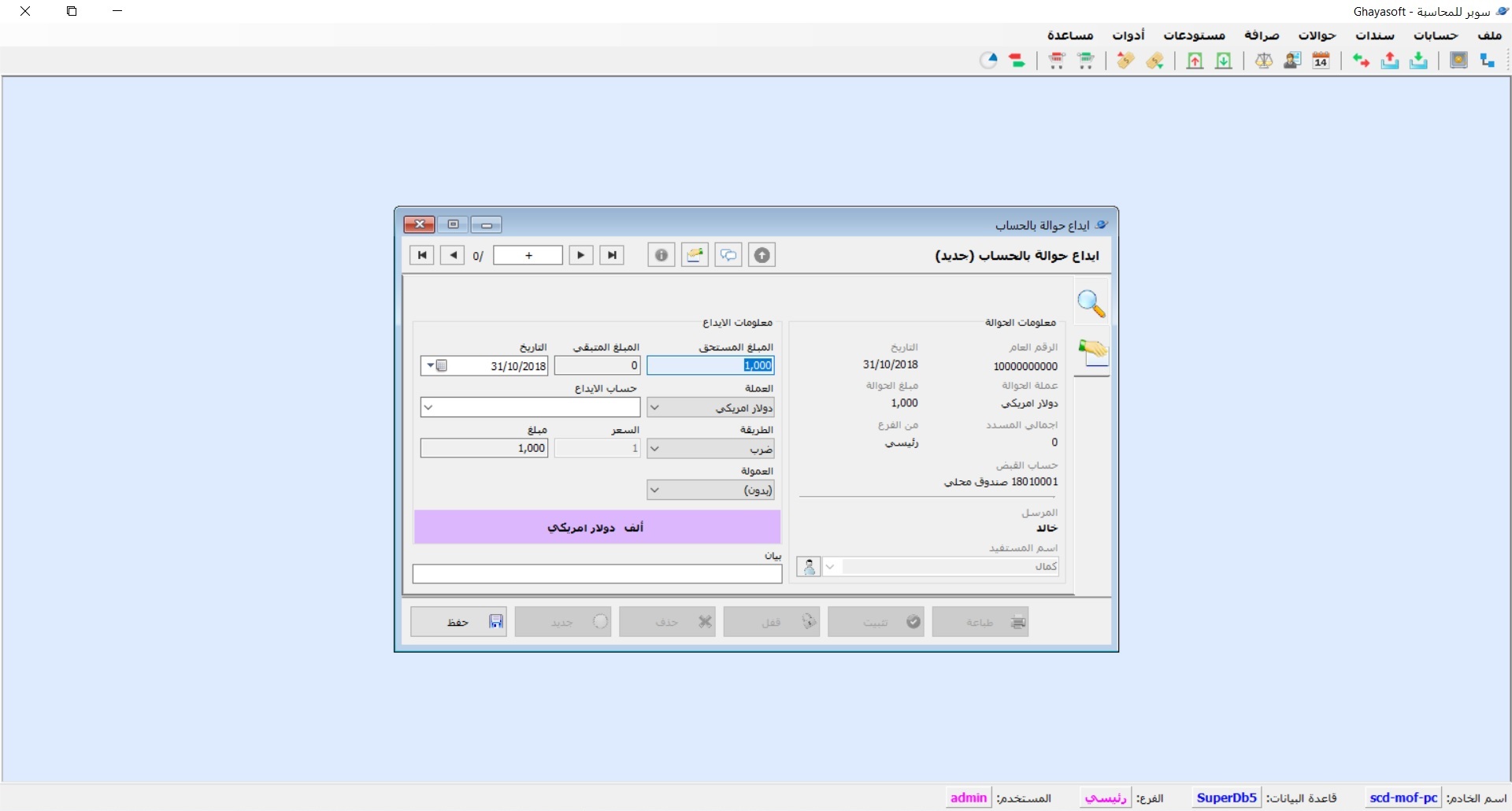Click the chat bubbles icon in dialog toolbar
Viewport: 1512px width, 811px height.
[x=728, y=255]
